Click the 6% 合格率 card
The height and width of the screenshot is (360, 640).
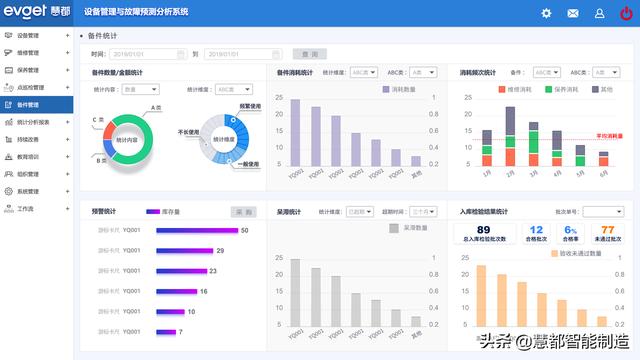pos(571,234)
